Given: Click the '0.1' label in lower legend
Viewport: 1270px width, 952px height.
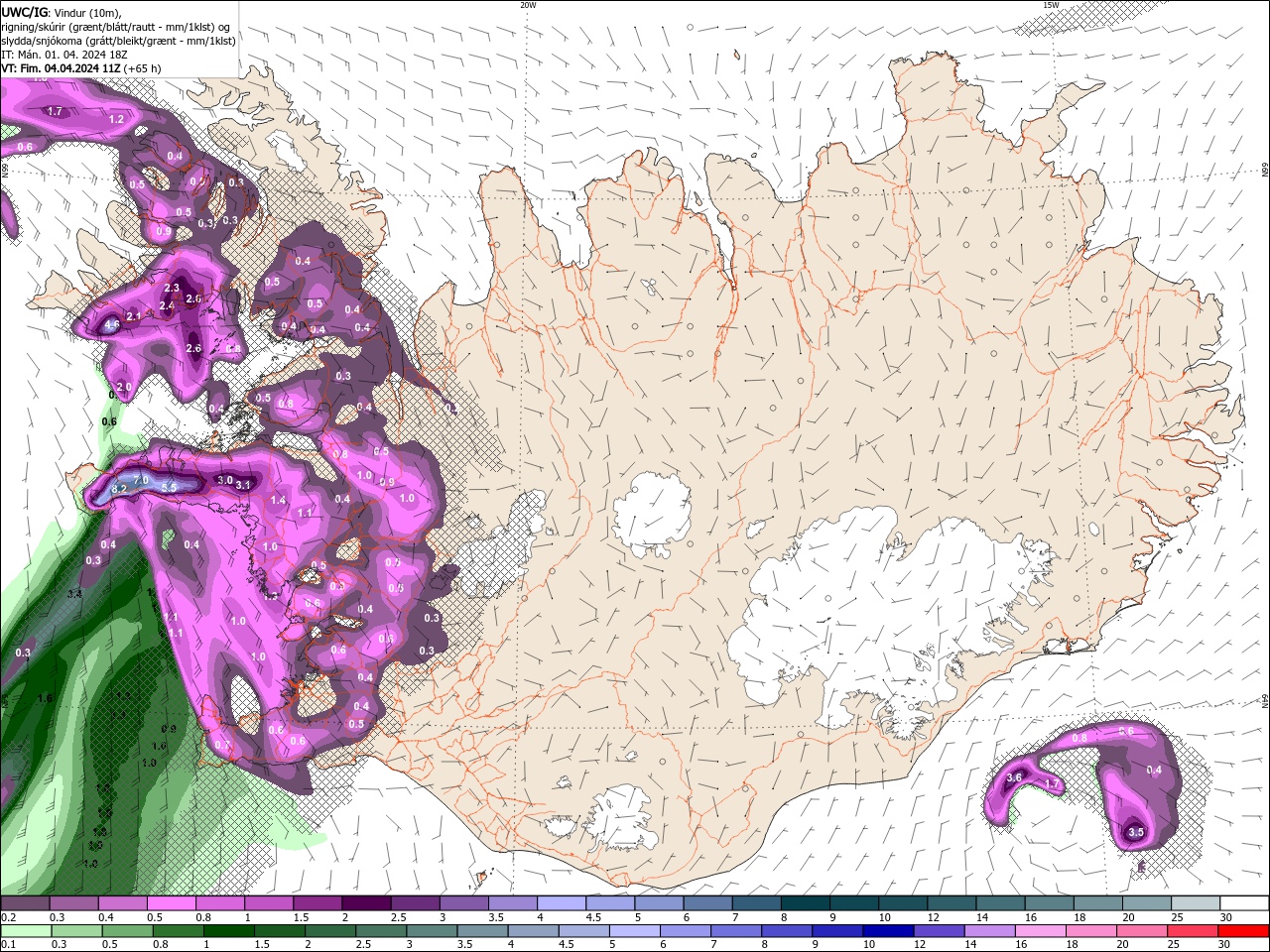Looking at the screenshot, I should (7, 945).
